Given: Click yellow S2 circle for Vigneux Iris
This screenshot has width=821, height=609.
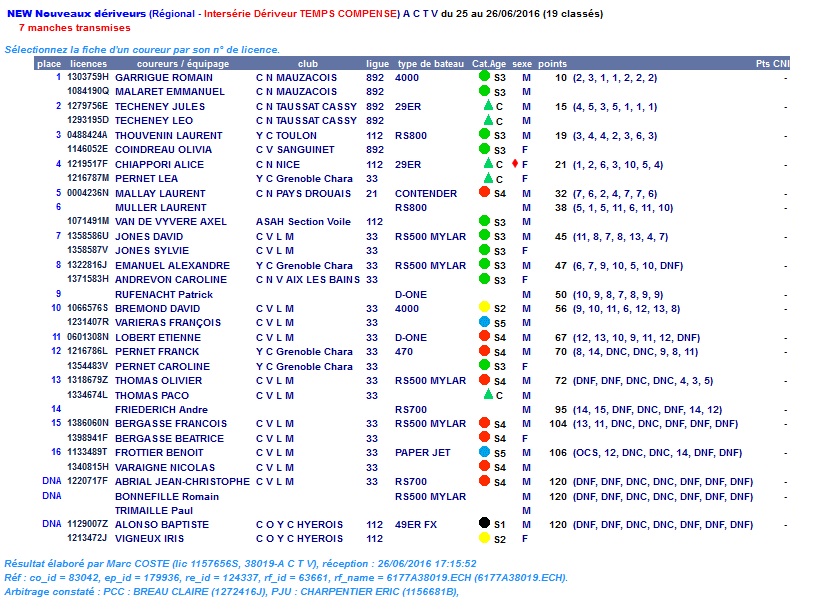Looking at the screenshot, I should pyautogui.click(x=484, y=537).
